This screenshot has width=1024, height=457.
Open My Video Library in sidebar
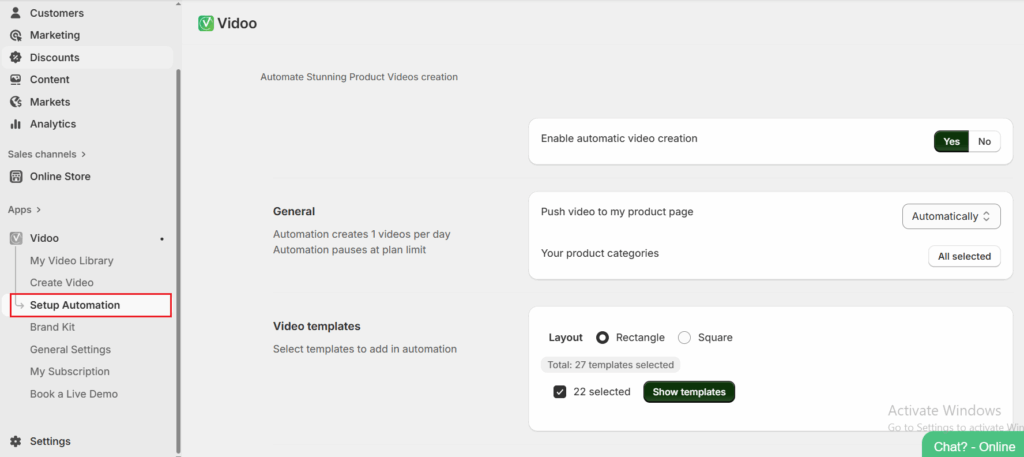click(71, 261)
